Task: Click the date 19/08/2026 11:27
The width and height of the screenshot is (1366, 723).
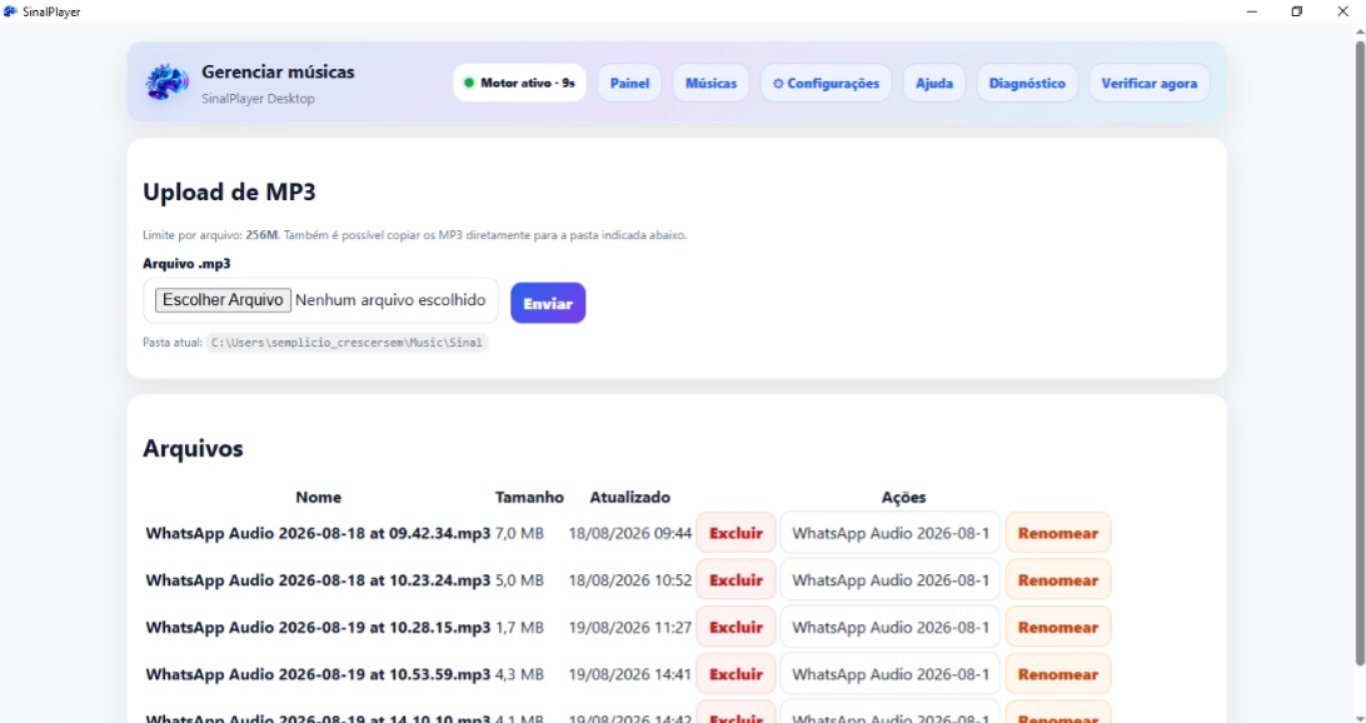Action: click(630, 627)
